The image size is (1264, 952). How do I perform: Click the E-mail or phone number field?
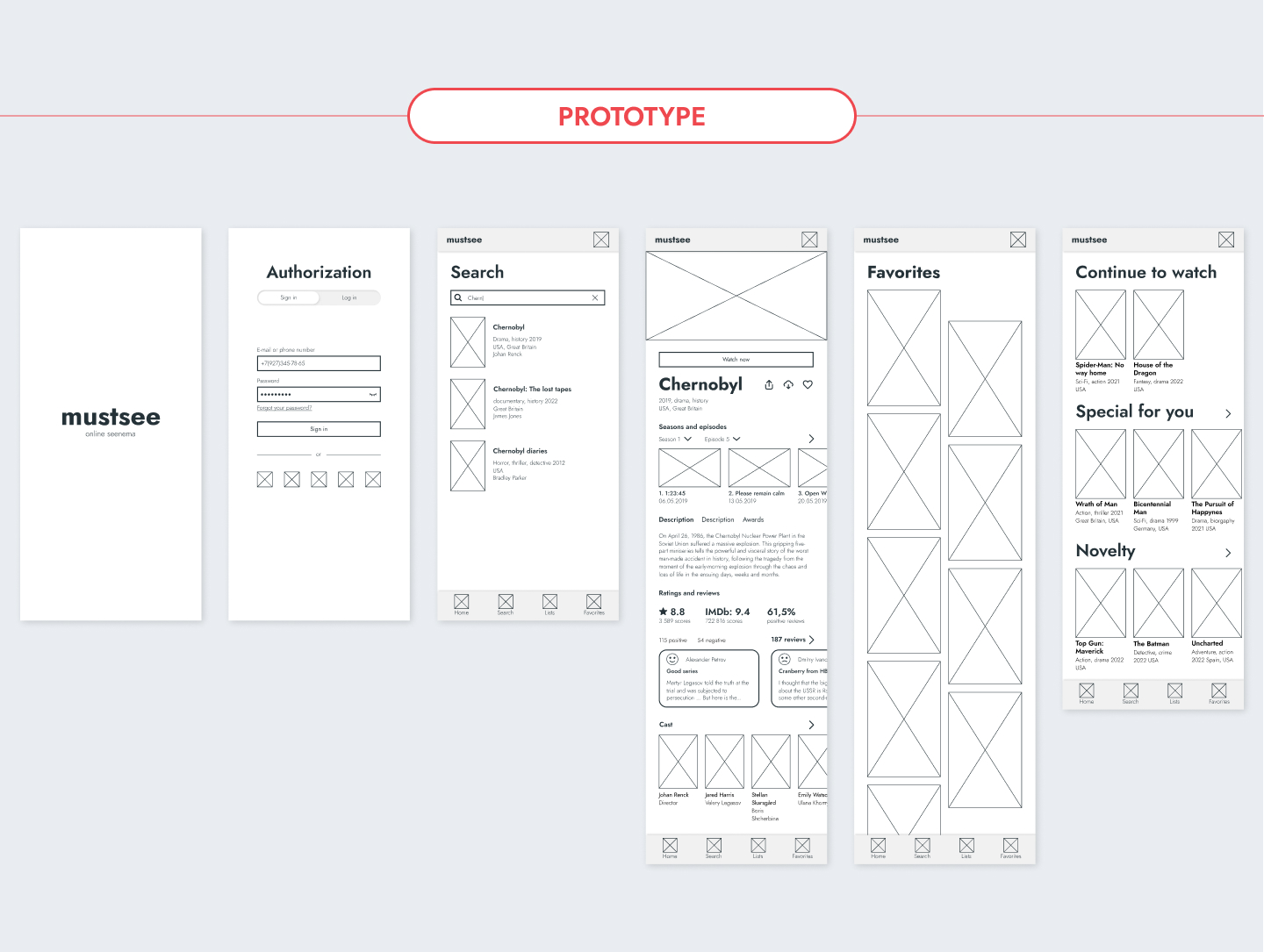[319, 363]
